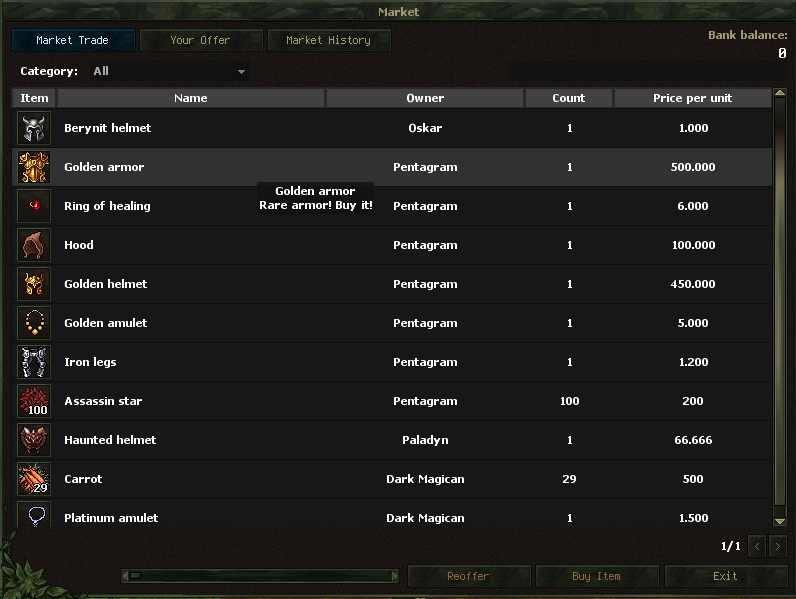Switch to the Your Offer tab
The height and width of the screenshot is (599, 796).
tap(201, 40)
